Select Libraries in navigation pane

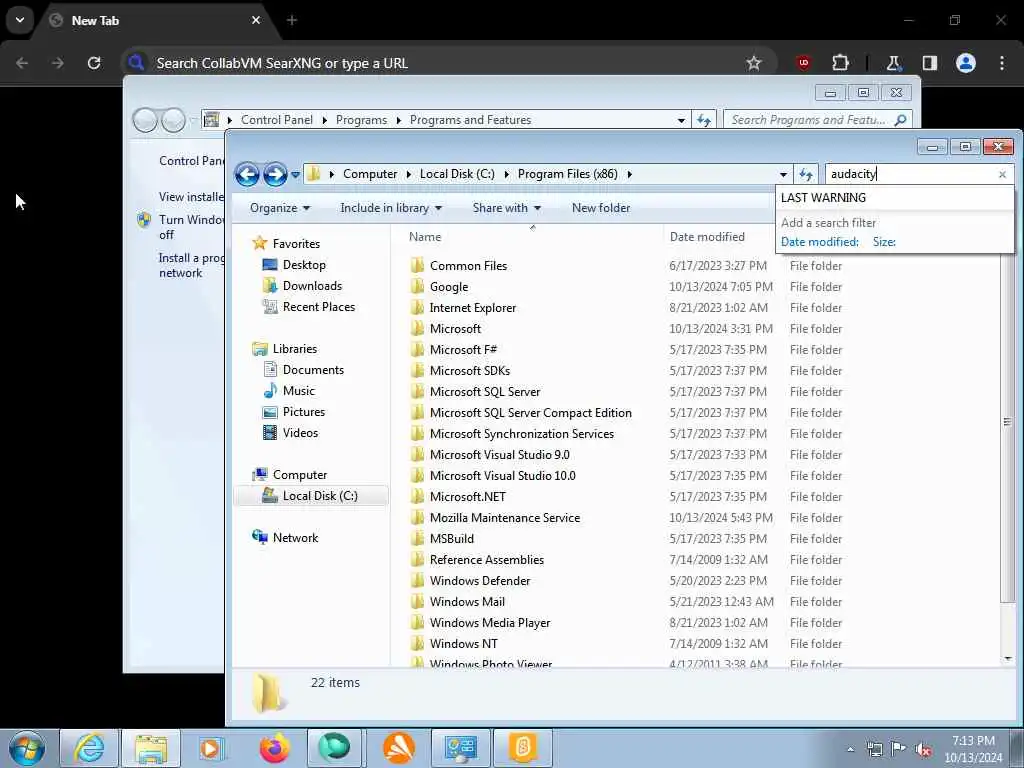[295, 349]
